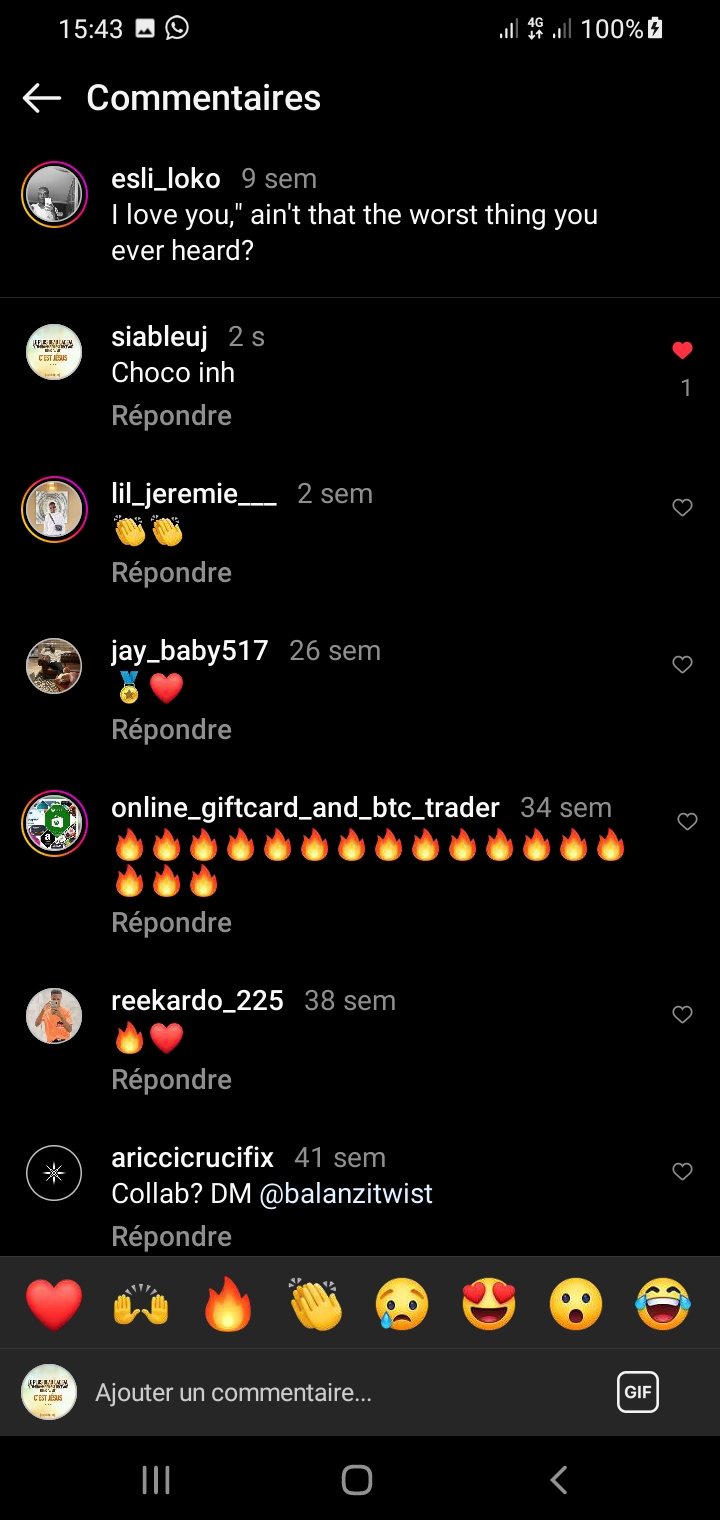Insert the clapping hands emoji reaction
The width and height of the screenshot is (720, 1520).
316,1305
